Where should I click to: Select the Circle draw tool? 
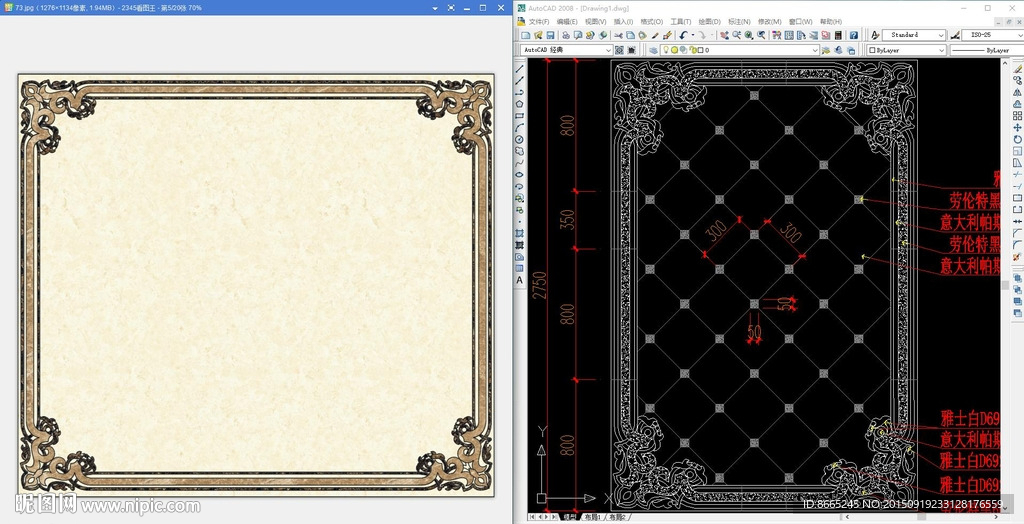(520, 139)
